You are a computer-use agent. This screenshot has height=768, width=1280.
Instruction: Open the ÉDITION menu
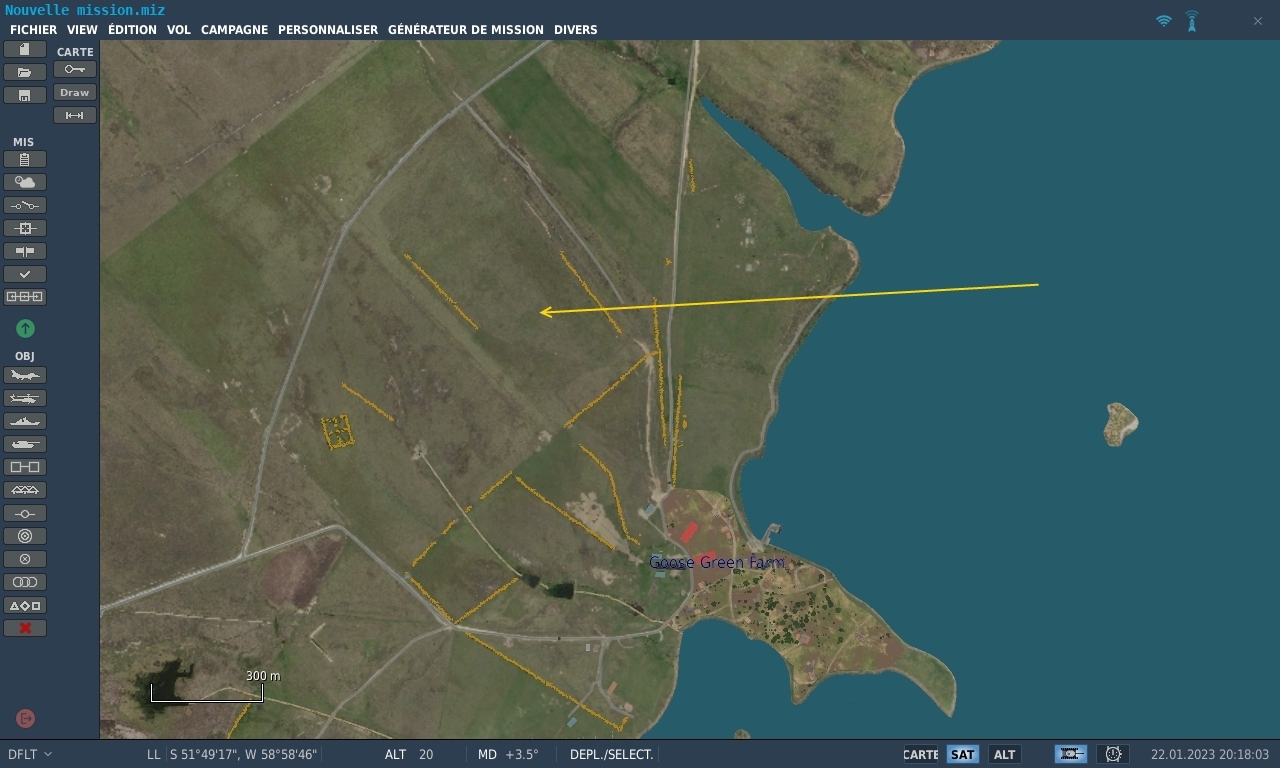(x=132, y=30)
